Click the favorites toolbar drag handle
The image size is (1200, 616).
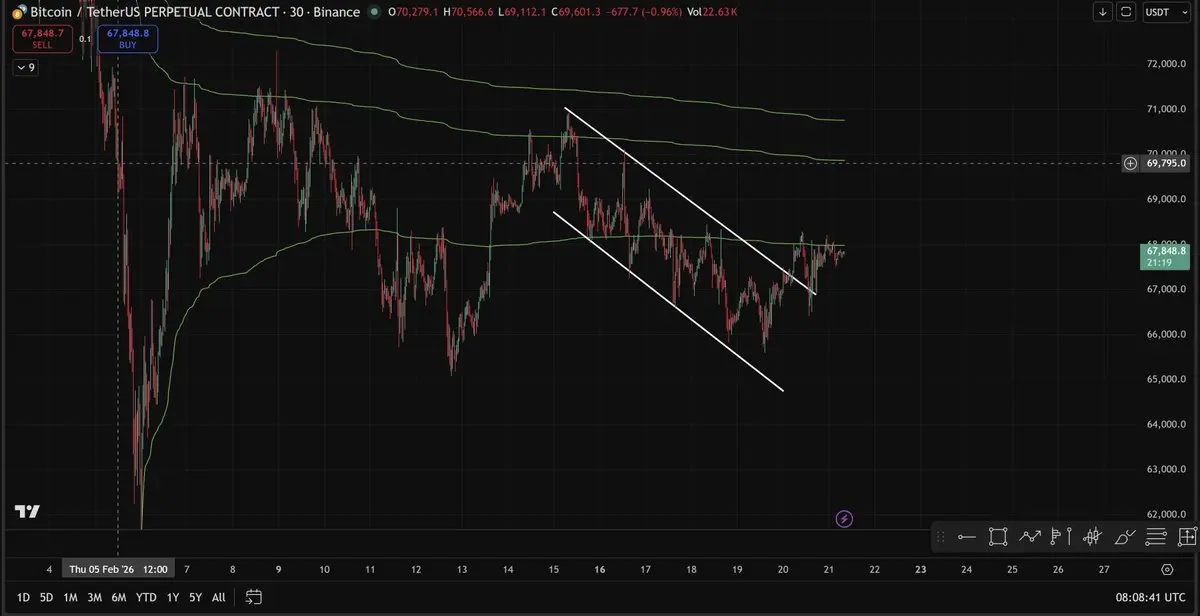940,537
